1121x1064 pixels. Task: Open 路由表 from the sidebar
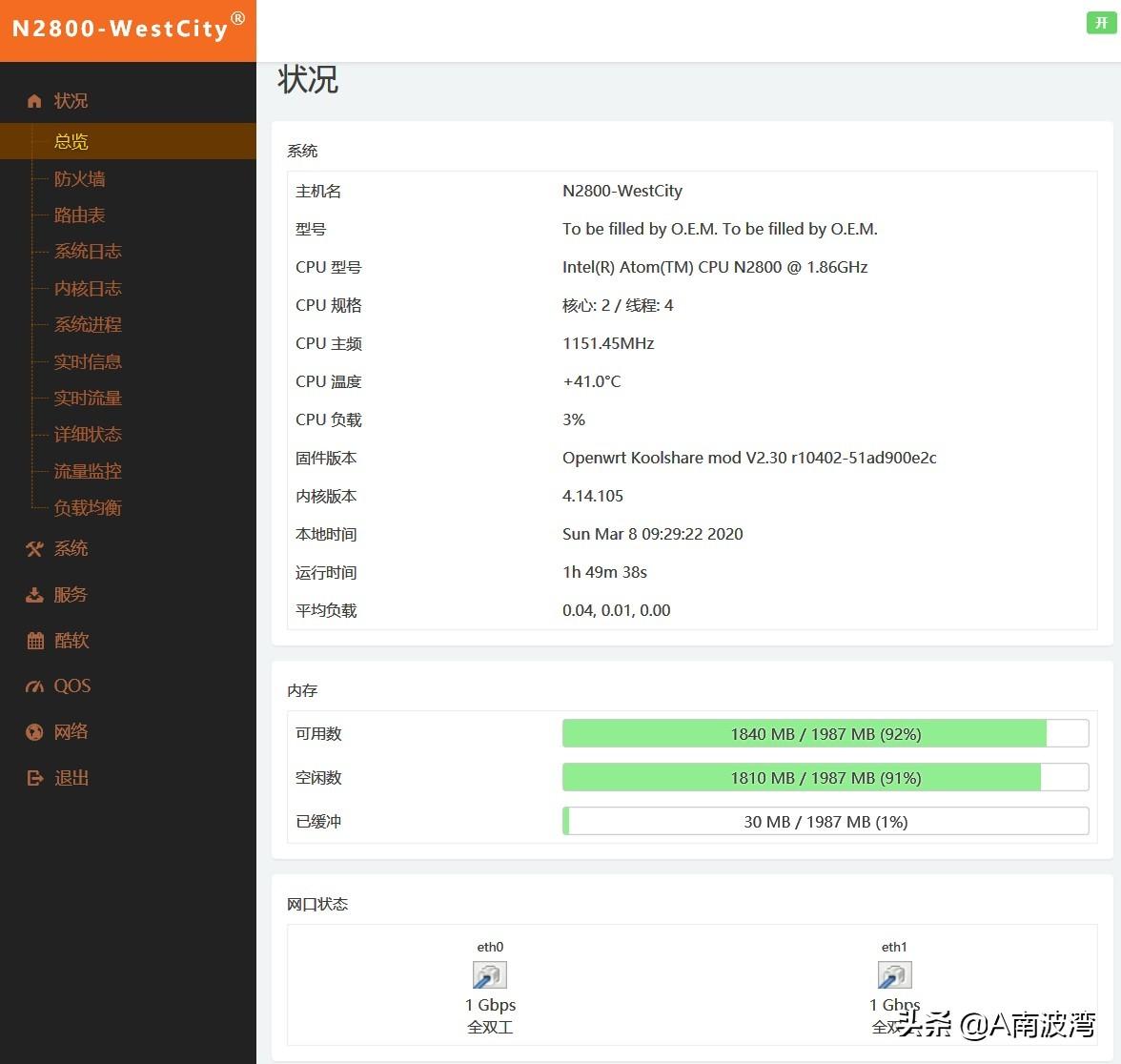click(x=79, y=215)
